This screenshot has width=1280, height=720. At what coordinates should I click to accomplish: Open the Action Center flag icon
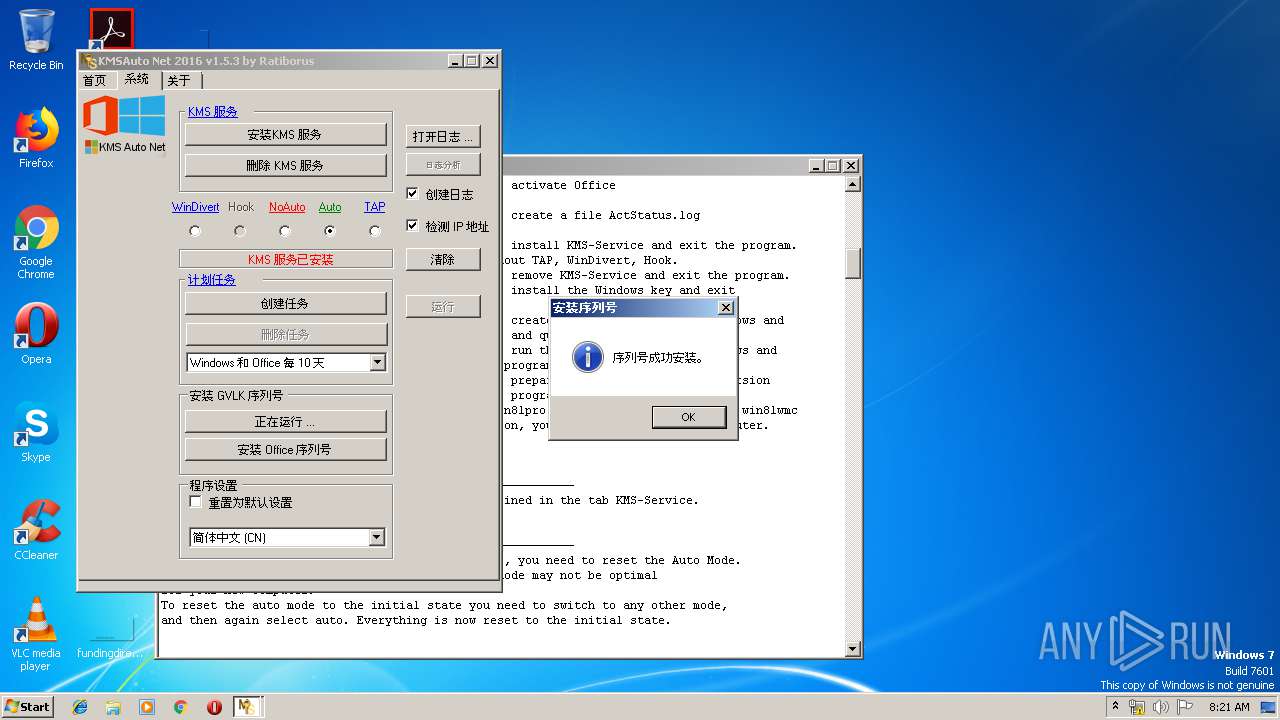coord(1185,707)
